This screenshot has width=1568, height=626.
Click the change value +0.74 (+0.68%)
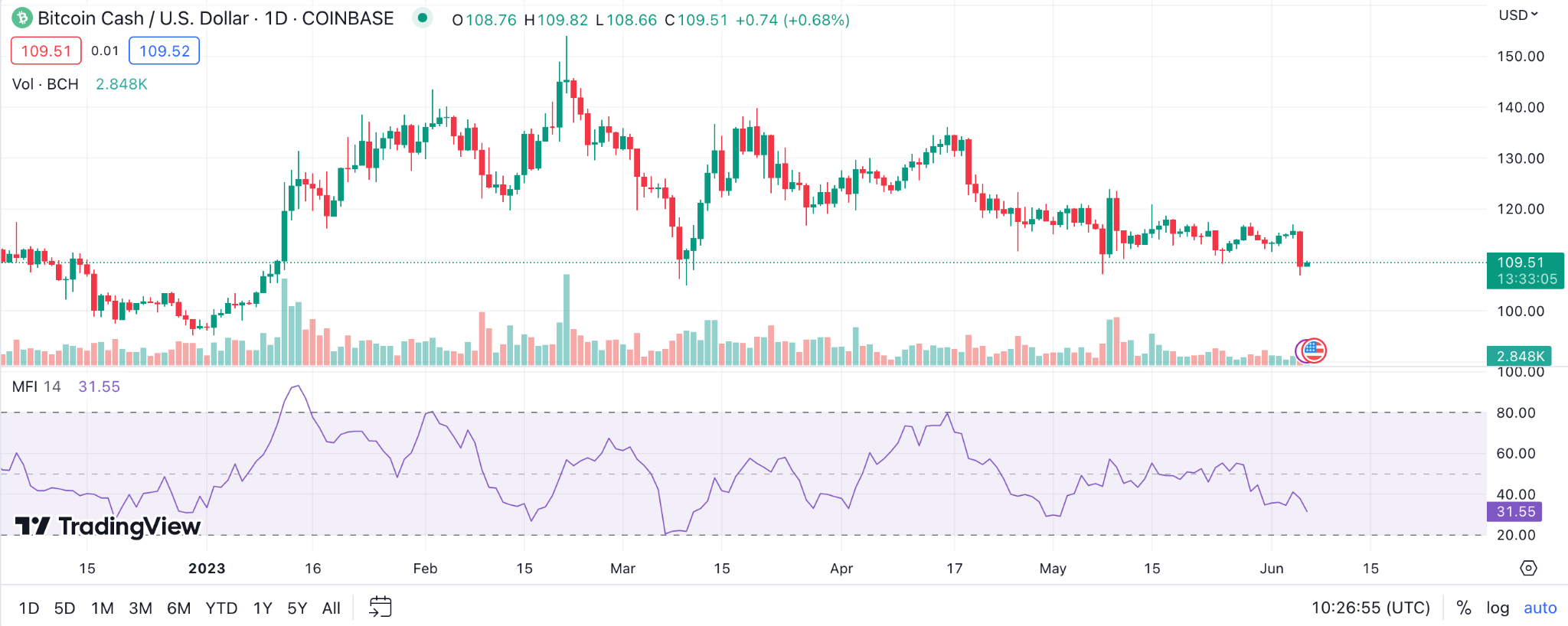(792, 20)
